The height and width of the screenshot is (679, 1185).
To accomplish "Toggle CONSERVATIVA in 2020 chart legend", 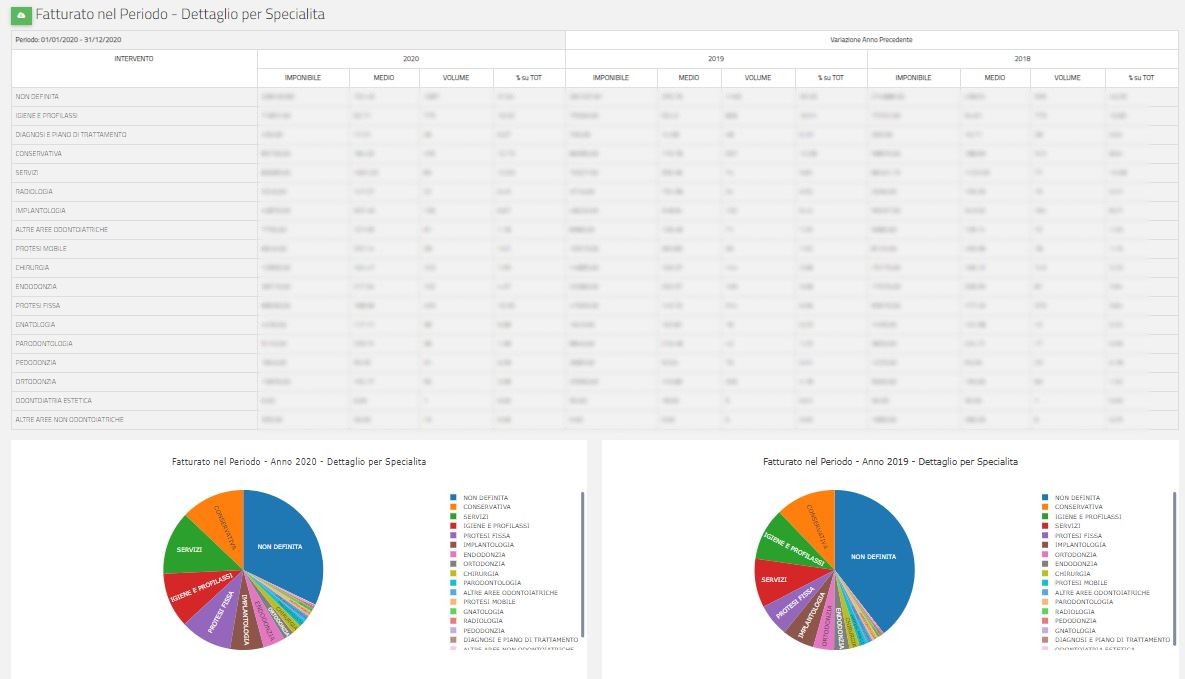I will coord(486,507).
